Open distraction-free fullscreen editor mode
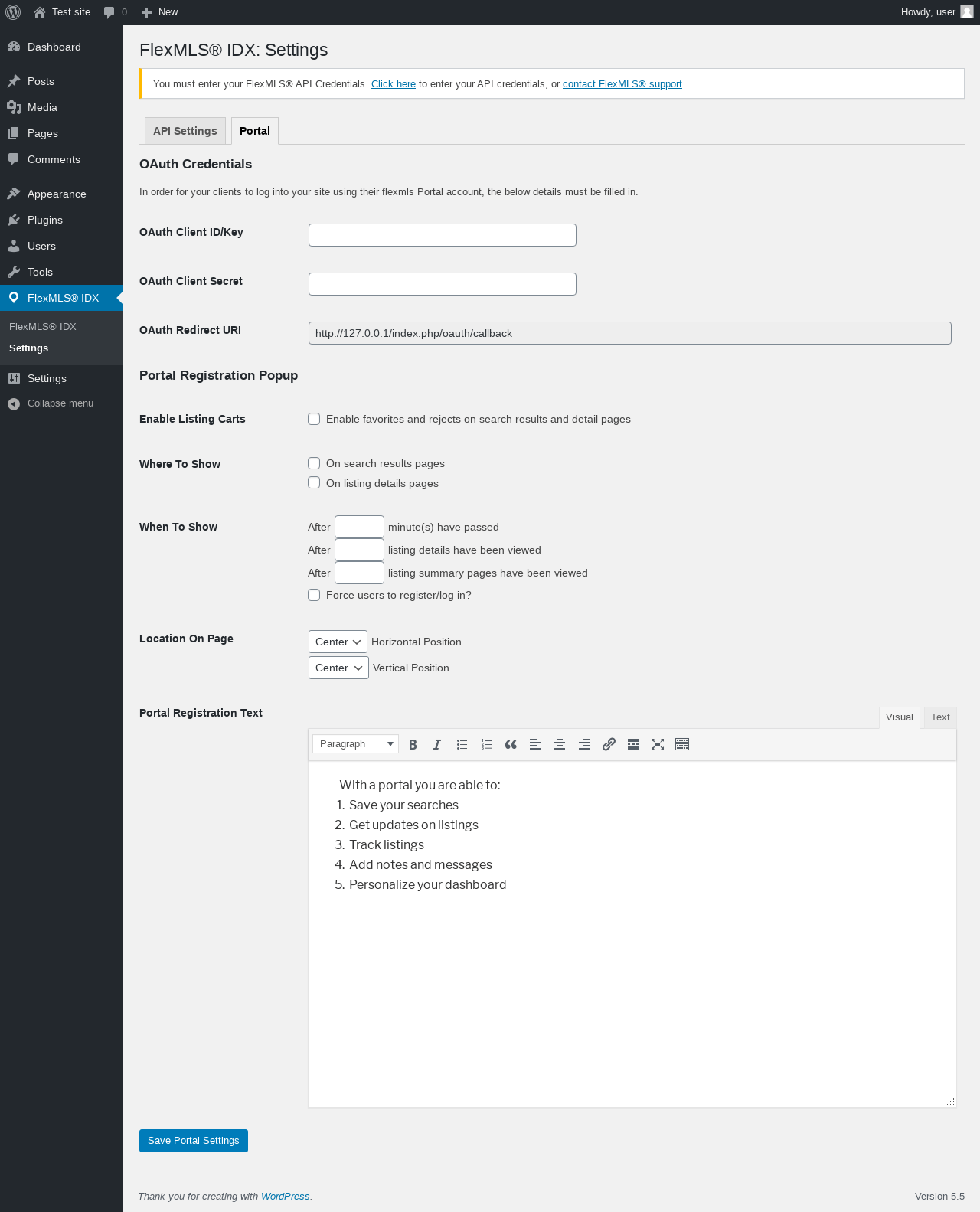 [658, 744]
